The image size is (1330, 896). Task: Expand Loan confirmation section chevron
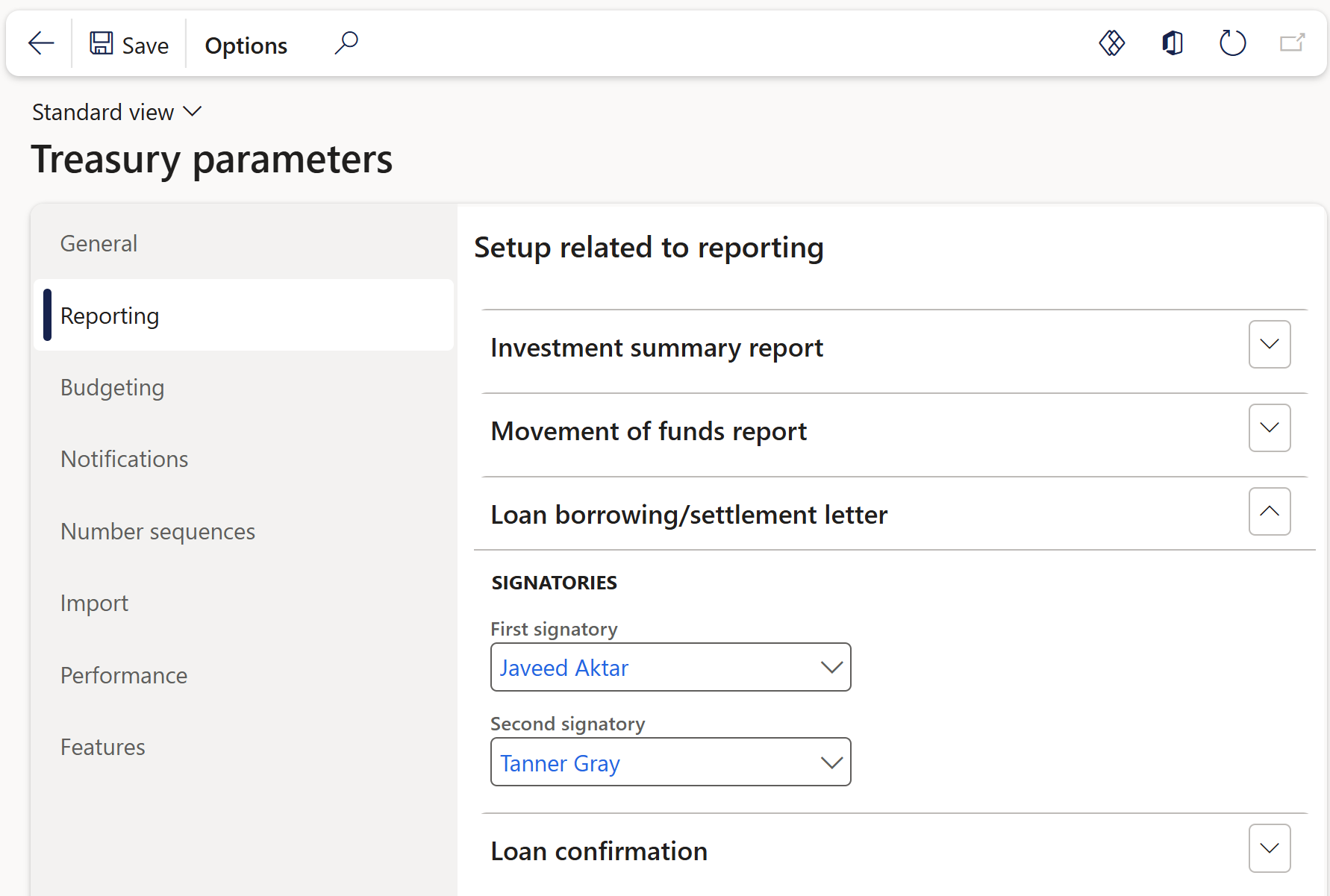(x=1270, y=848)
